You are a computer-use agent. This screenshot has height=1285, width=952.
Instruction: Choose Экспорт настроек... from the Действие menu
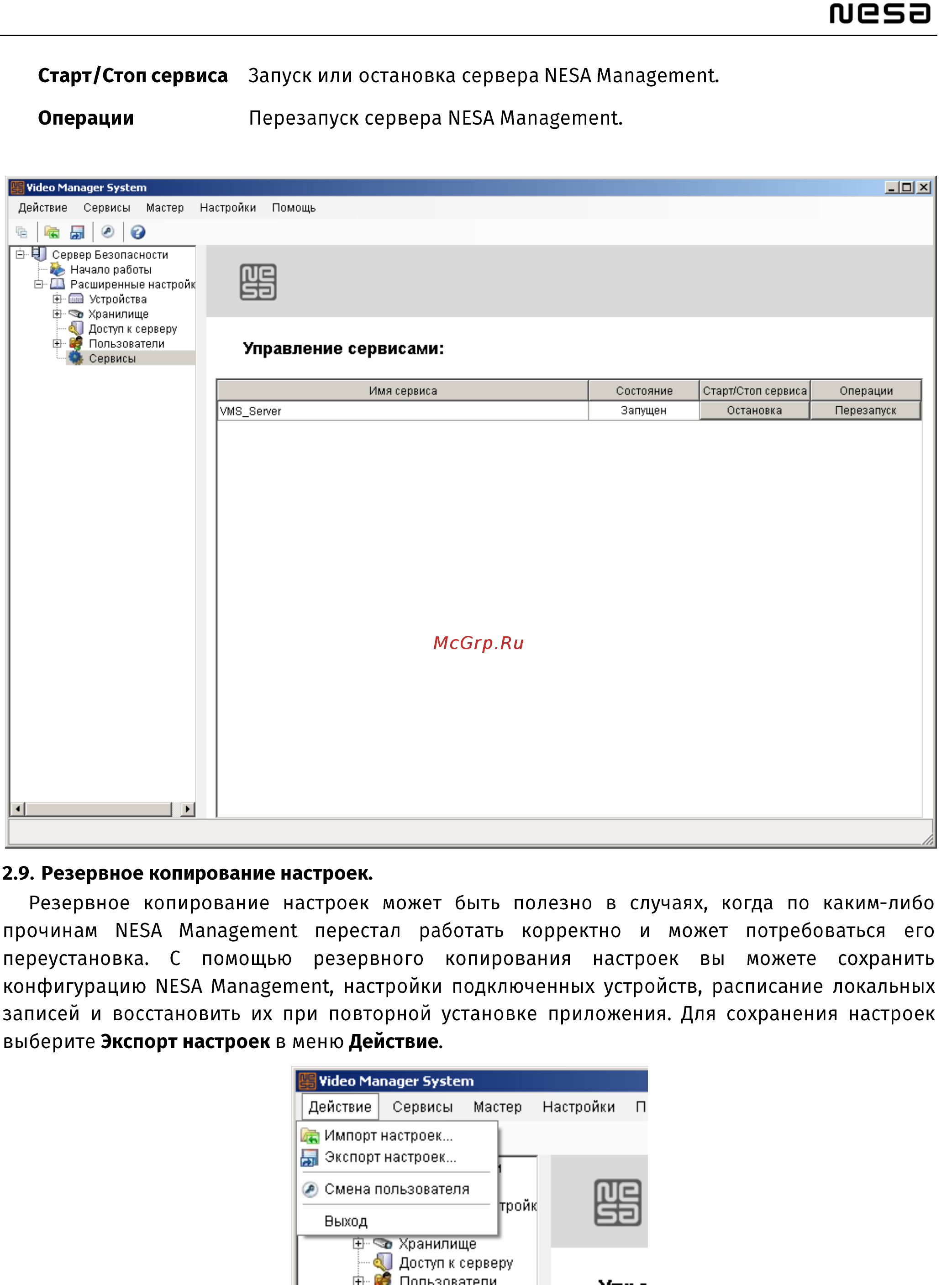tap(398, 1158)
